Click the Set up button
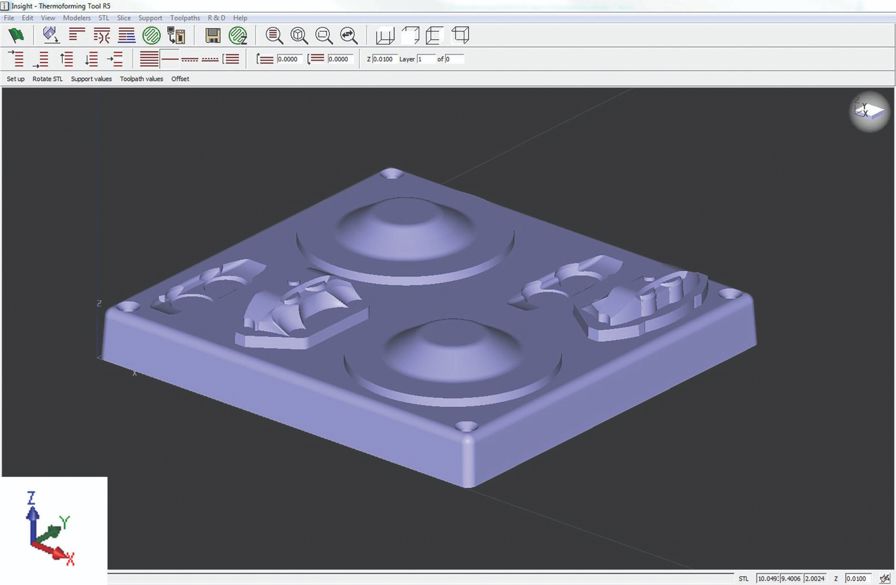Image resolution: width=896 pixels, height=585 pixels. click(15, 78)
